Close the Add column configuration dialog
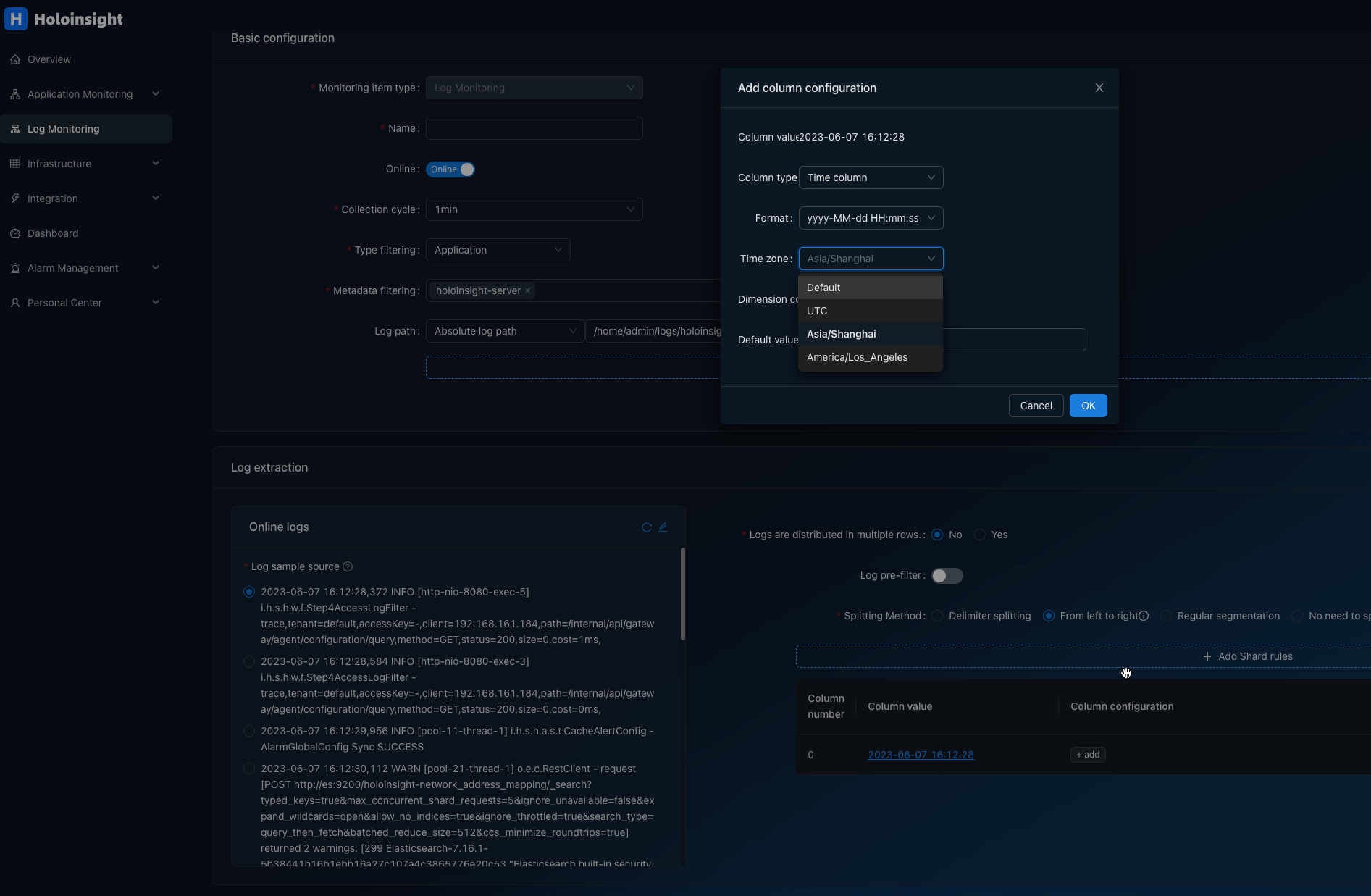This screenshot has height=896, width=1371. (1099, 88)
